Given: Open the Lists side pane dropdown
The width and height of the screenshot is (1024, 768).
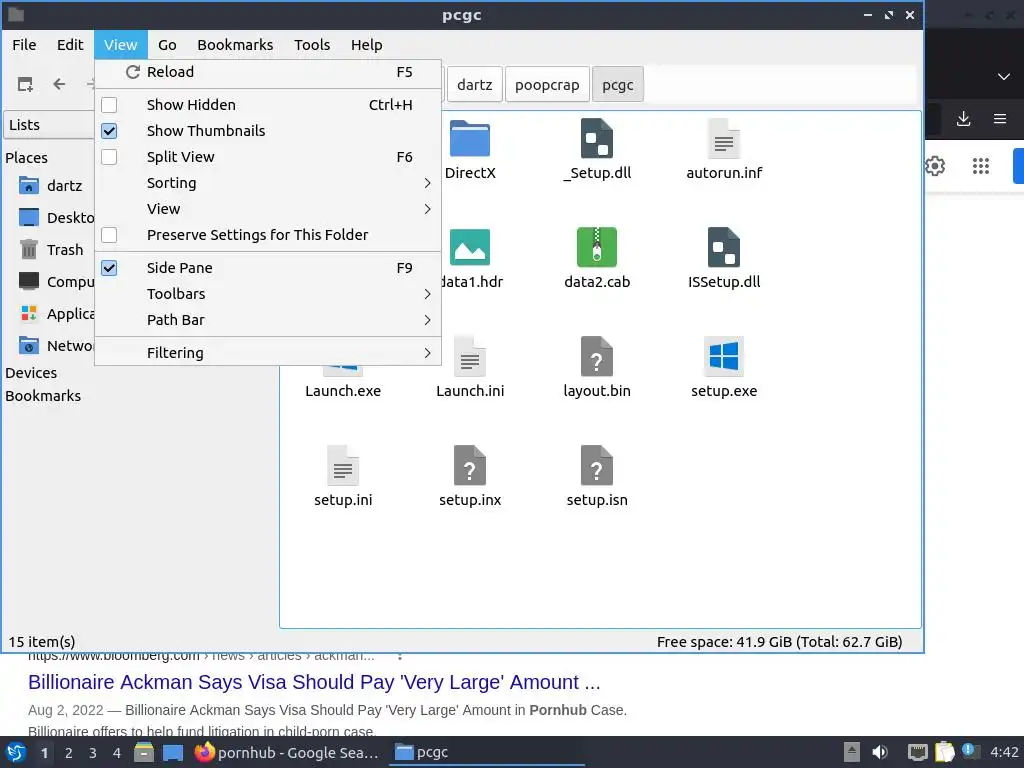Looking at the screenshot, I should pos(50,125).
